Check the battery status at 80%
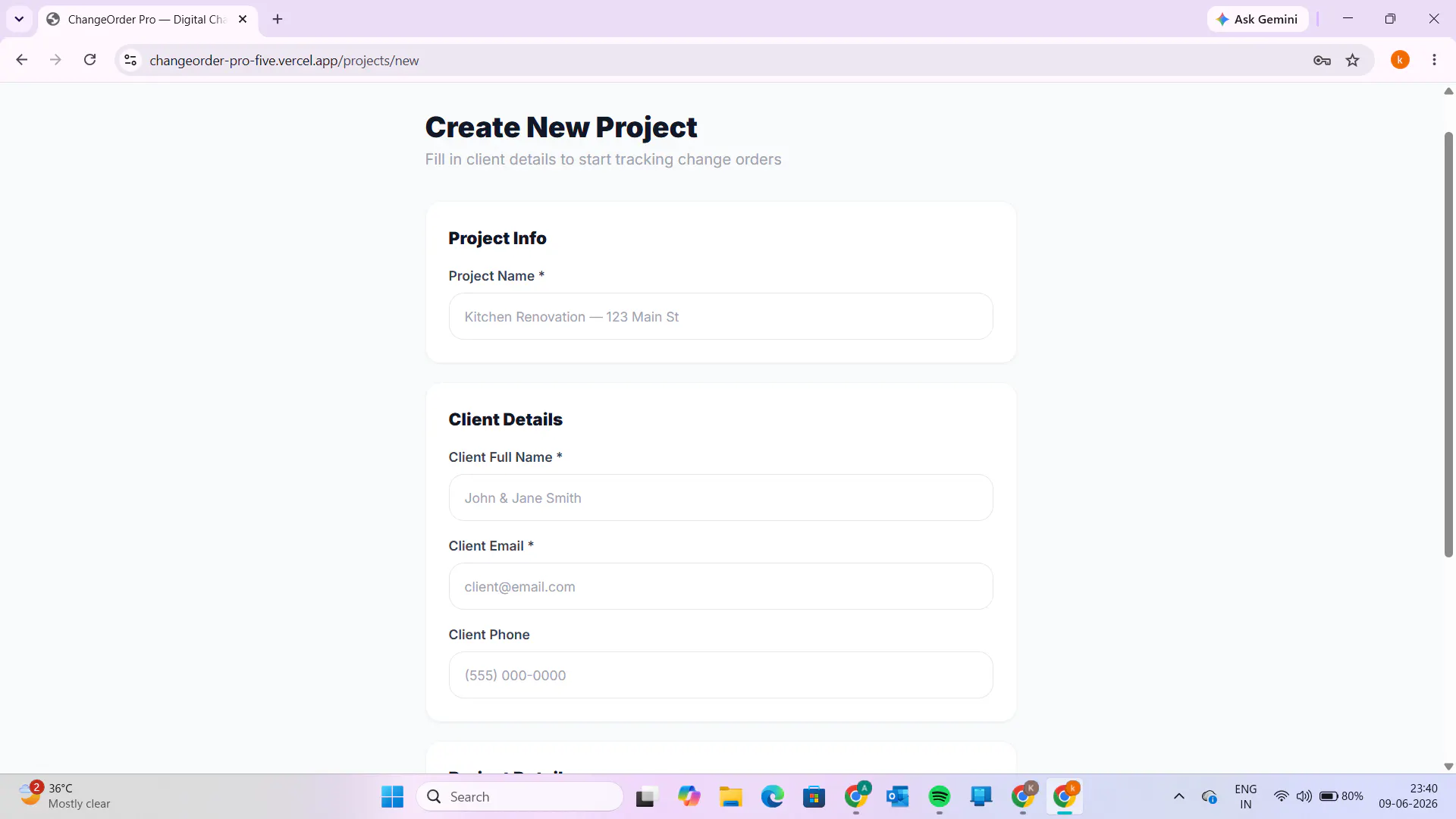1456x819 pixels. pyautogui.click(x=1341, y=796)
